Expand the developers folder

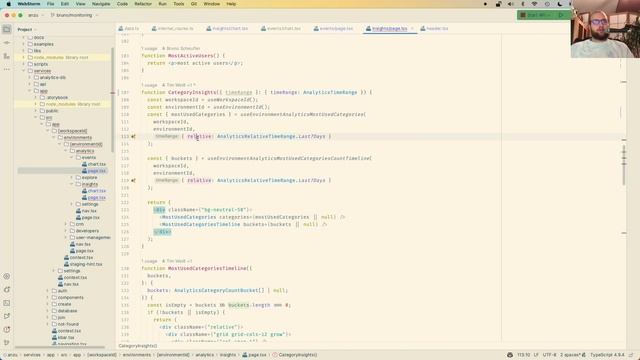click(66, 231)
